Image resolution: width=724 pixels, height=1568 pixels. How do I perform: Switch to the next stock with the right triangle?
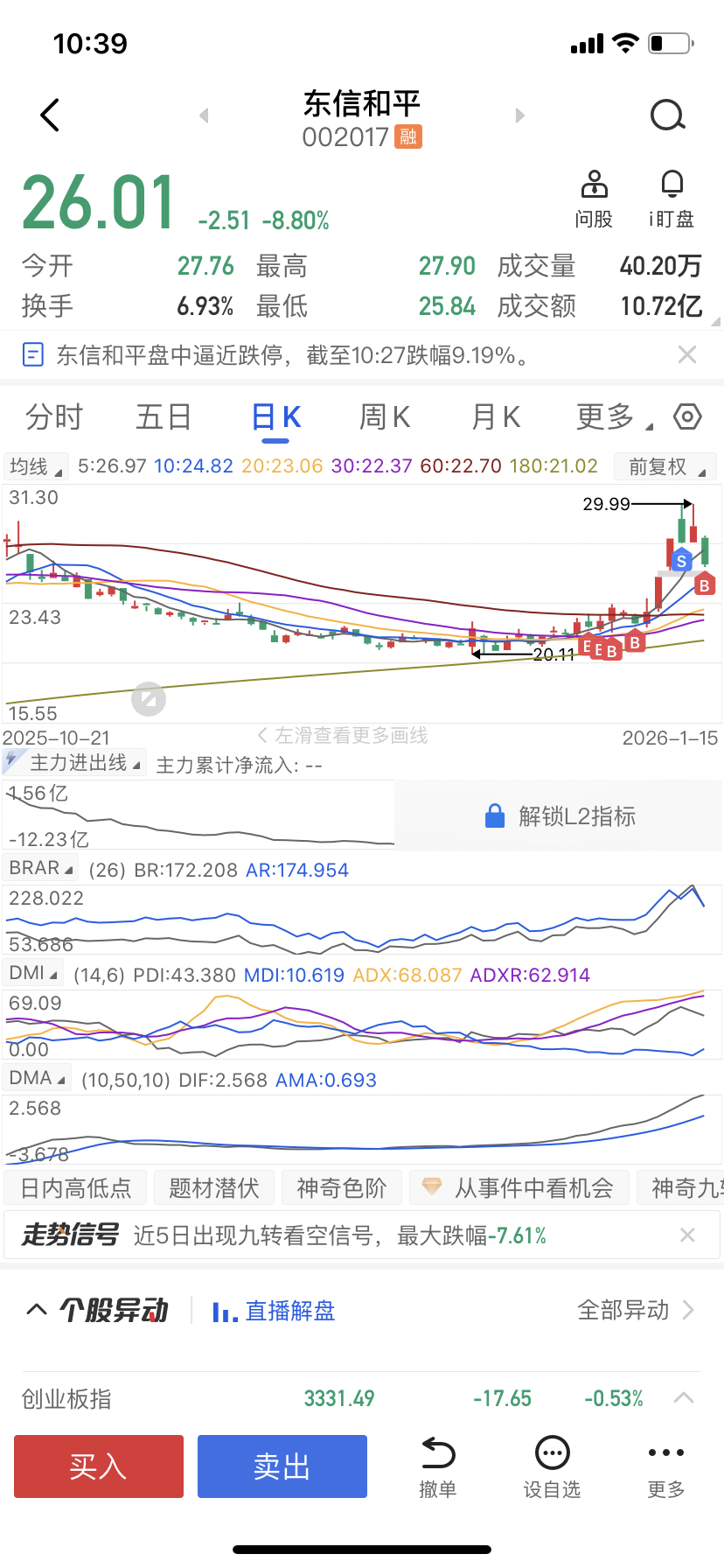520,115
